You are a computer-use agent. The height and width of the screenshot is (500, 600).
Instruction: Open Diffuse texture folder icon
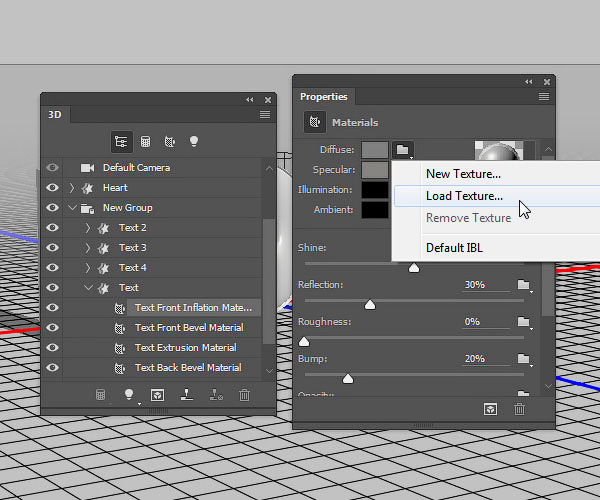pos(402,150)
